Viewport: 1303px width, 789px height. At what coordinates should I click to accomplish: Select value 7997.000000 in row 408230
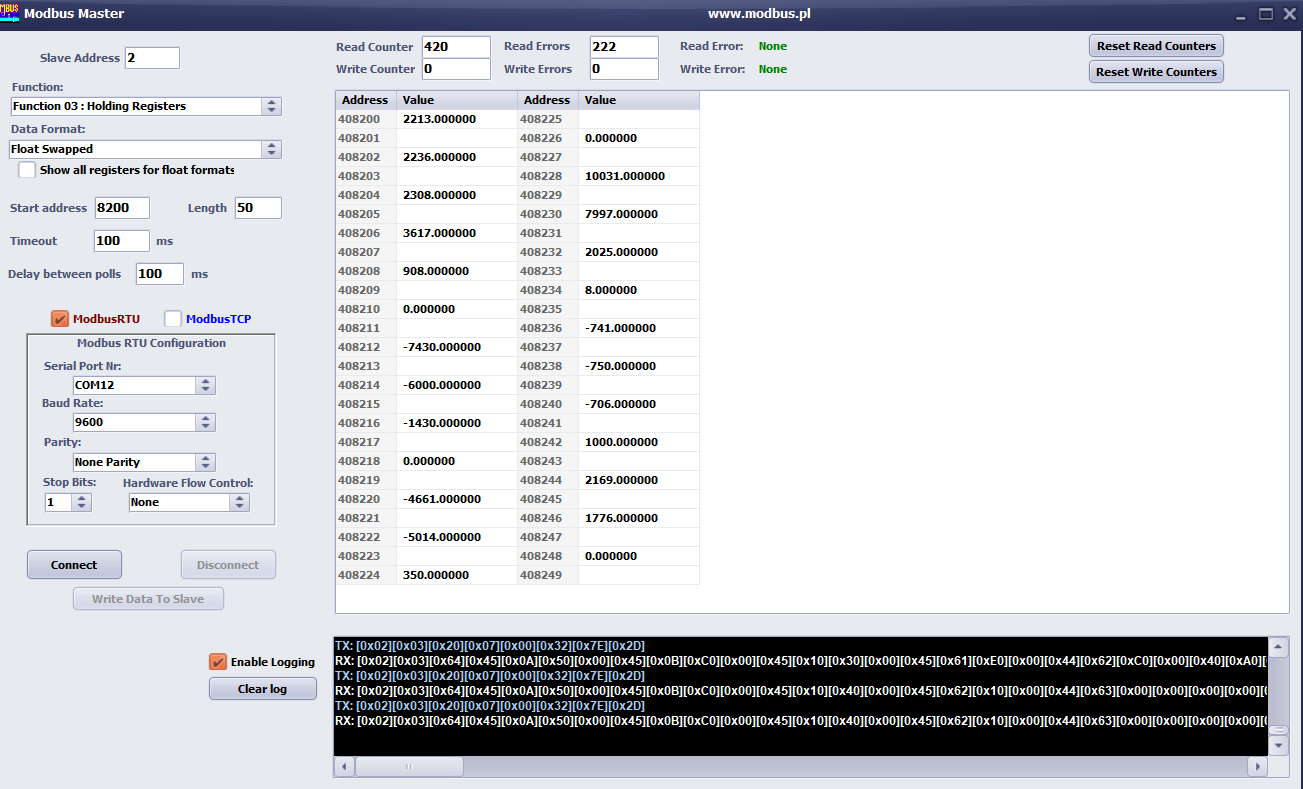pyautogui.click(x=639, y=214)
